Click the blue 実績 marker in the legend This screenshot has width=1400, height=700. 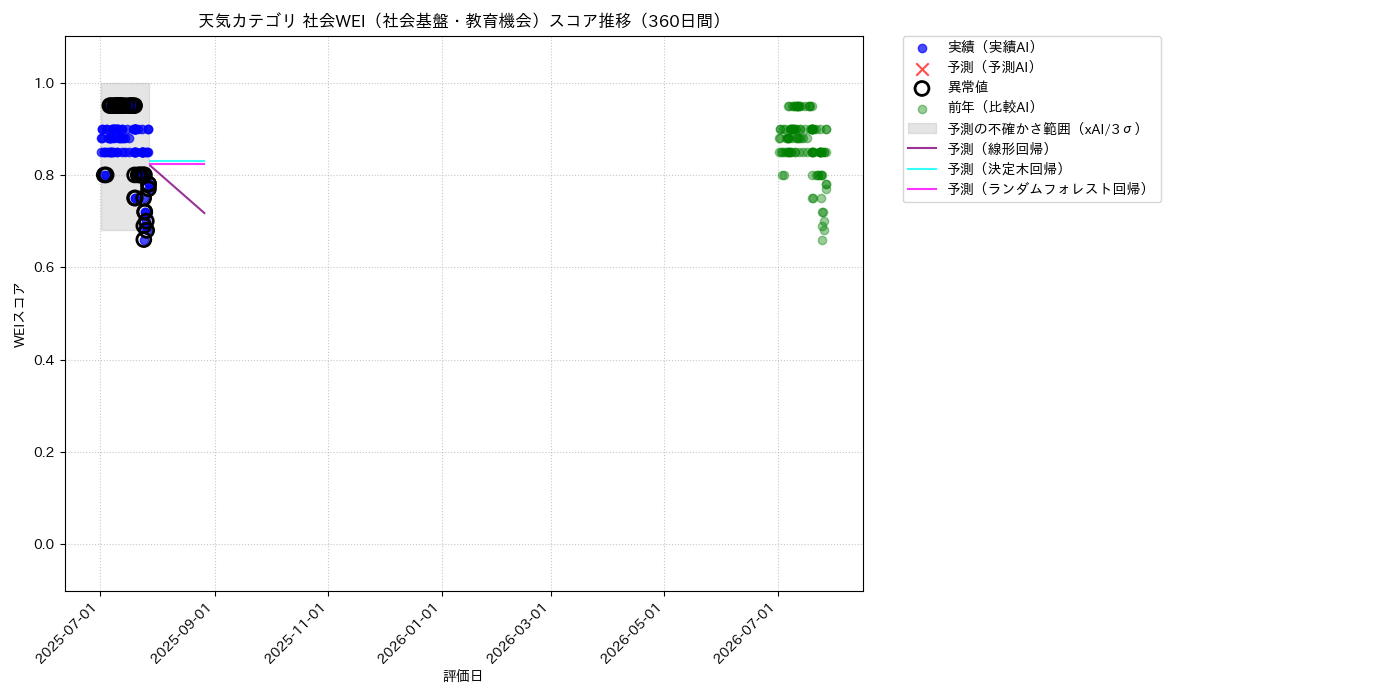tap(922, 48)
